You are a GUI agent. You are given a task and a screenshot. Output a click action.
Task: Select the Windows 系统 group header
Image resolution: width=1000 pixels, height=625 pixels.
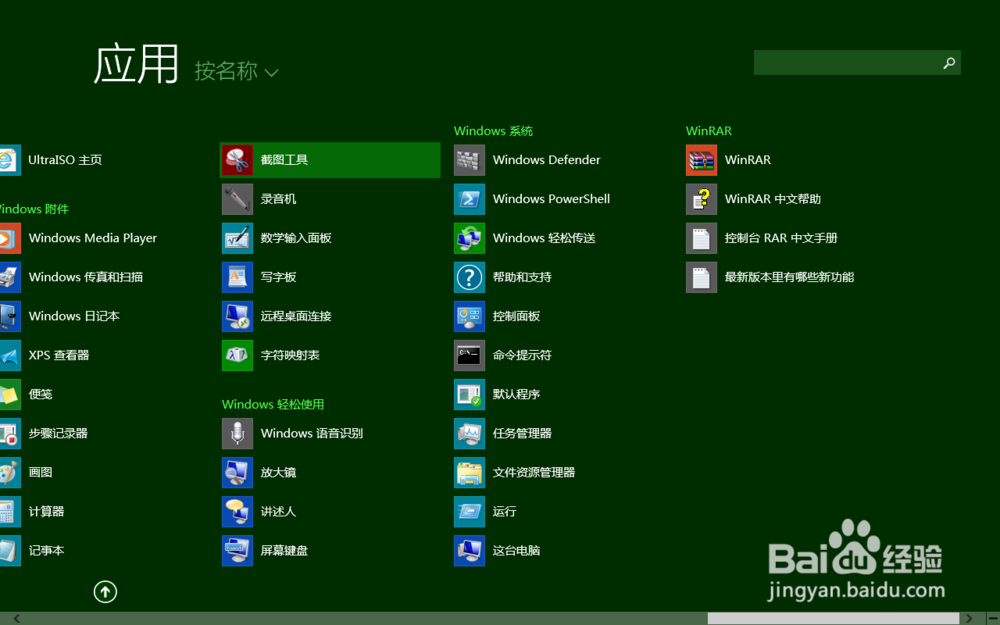(x=493, y=131)
